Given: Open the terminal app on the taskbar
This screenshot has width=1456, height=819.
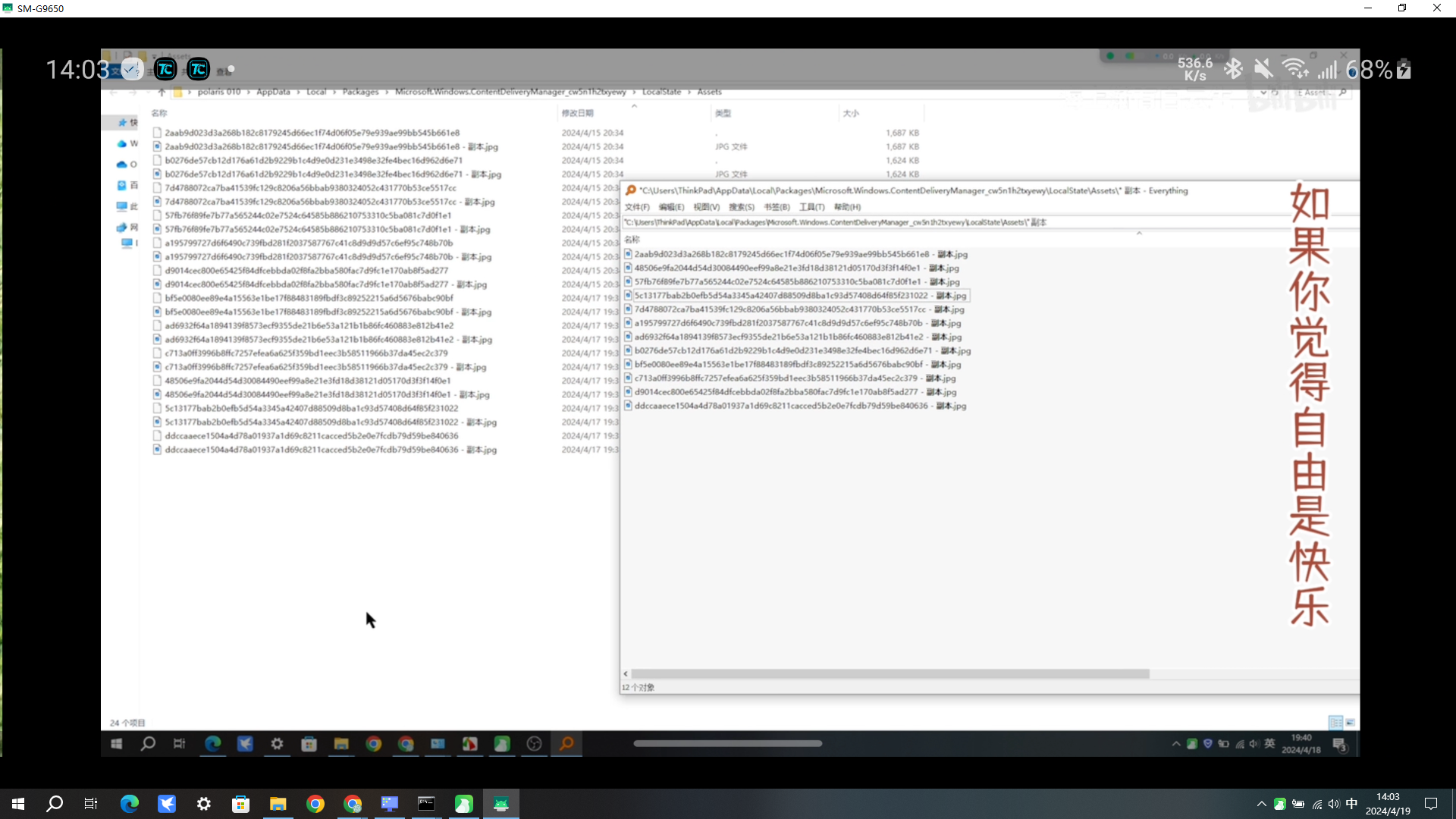Looking at the screenshot, I should [x=427, y=804].
